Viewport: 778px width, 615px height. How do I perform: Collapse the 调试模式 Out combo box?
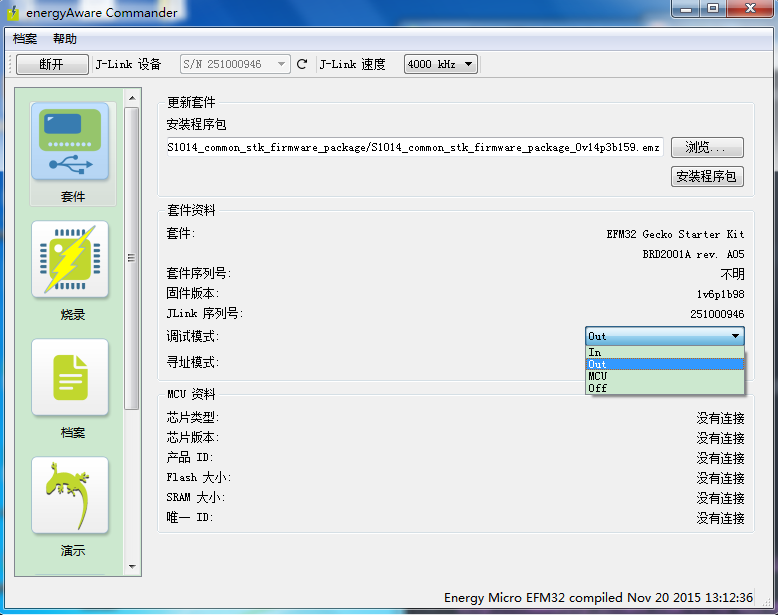pyautogui.click(x=665, y=336)
